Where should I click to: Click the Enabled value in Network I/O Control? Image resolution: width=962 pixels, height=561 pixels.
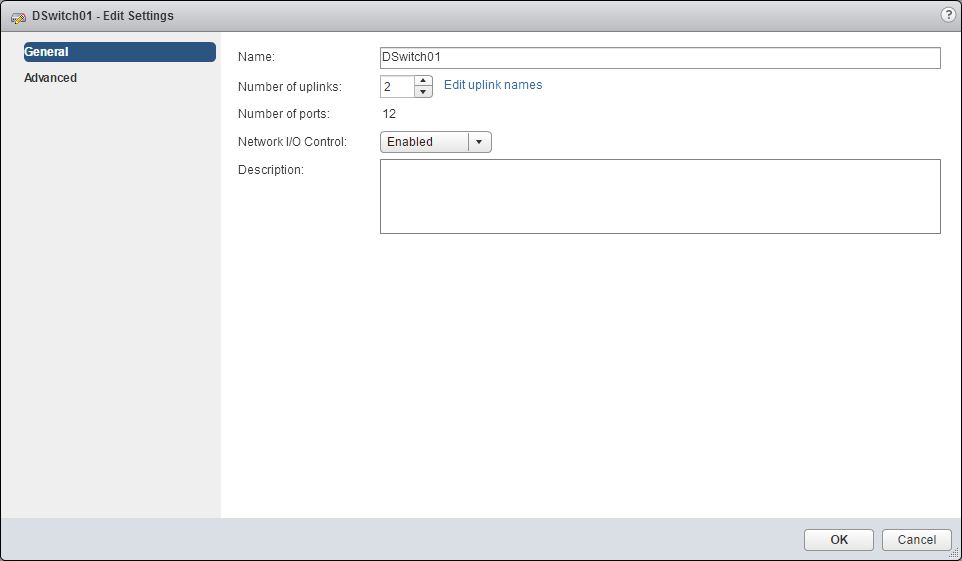click(424, 142)
